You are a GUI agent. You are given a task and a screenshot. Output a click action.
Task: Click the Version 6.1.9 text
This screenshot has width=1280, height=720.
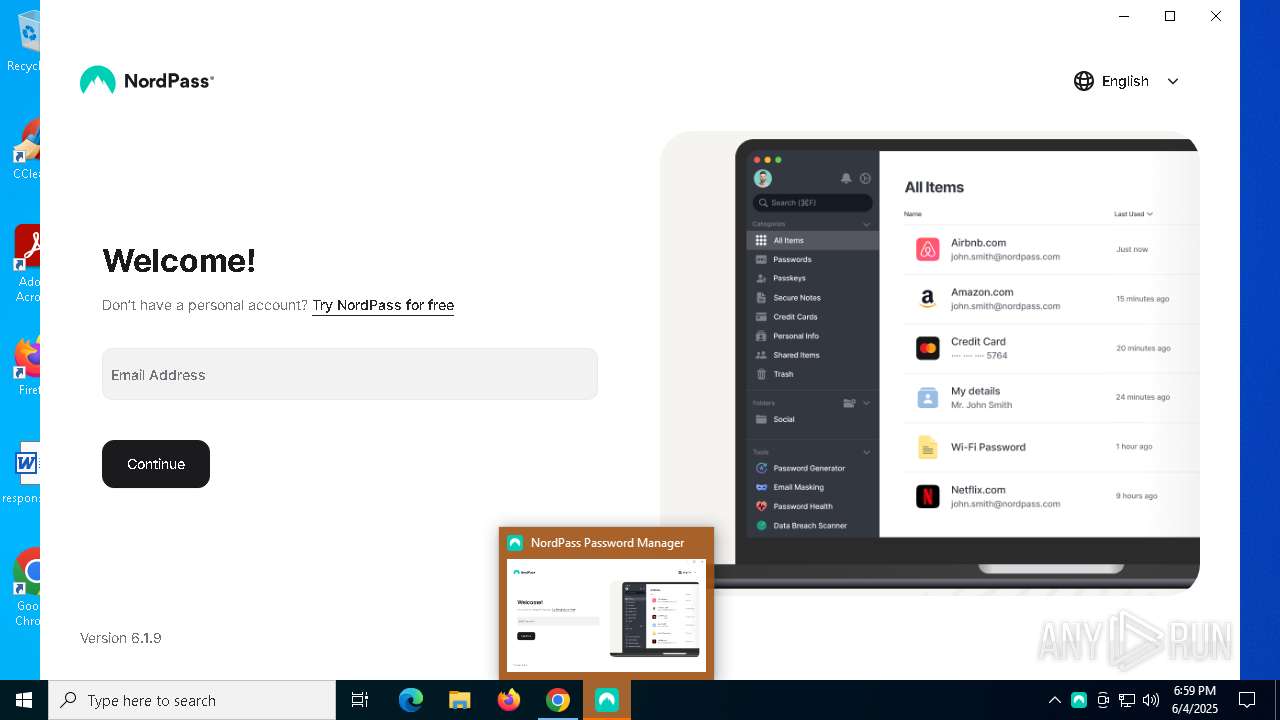[x=121, y=638]
